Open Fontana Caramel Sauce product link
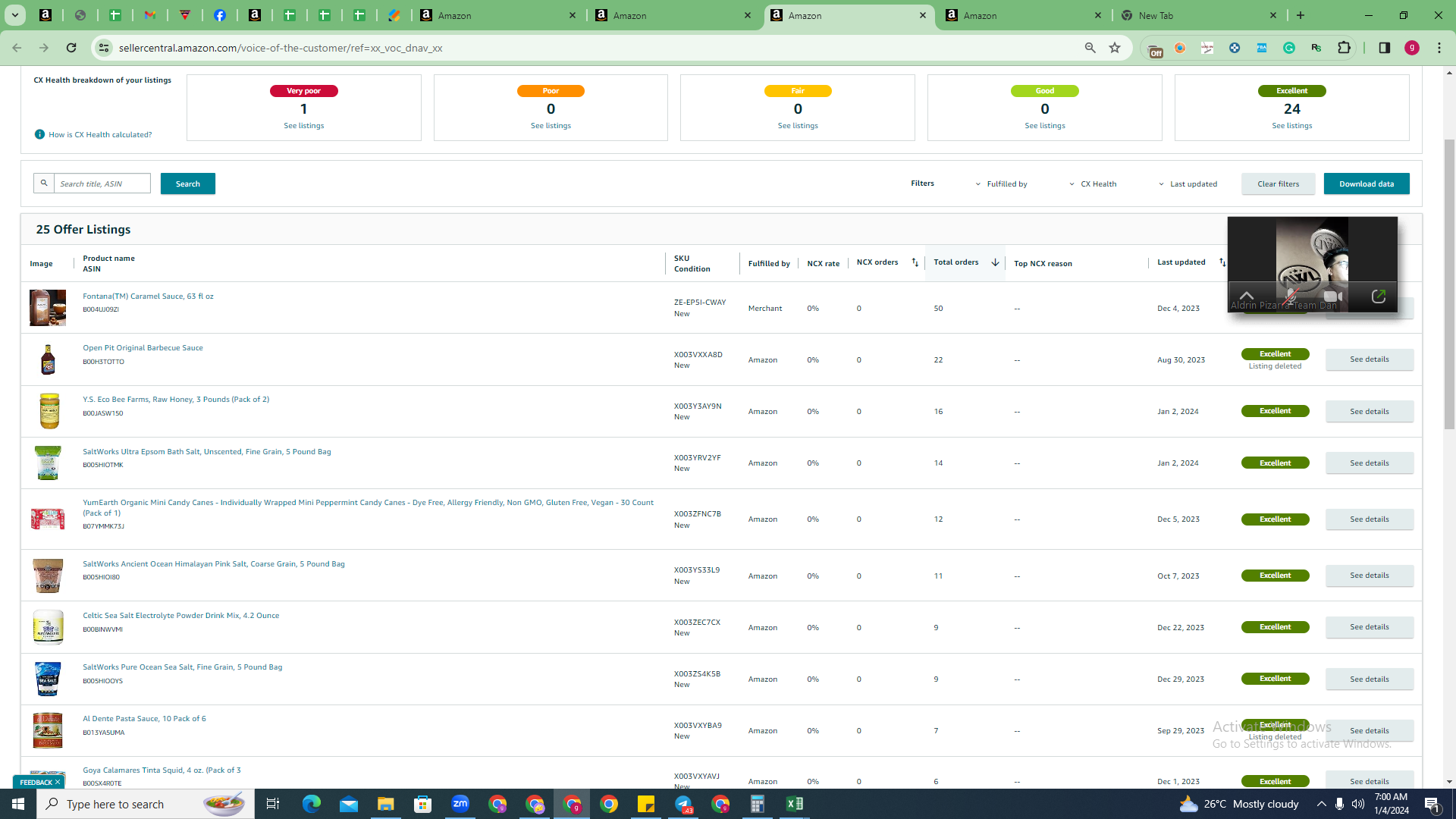This screenshot has width=1456, height=819. click(x=148, y=297)
